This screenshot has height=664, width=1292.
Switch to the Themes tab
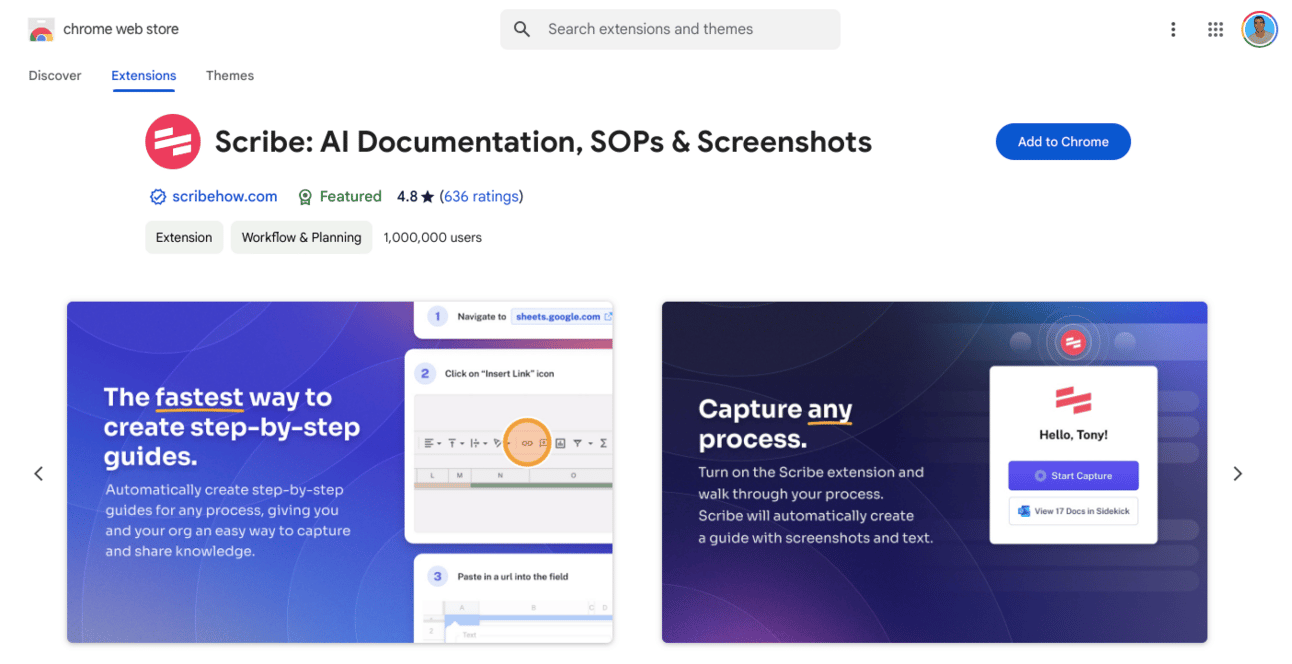coord(230,76)
